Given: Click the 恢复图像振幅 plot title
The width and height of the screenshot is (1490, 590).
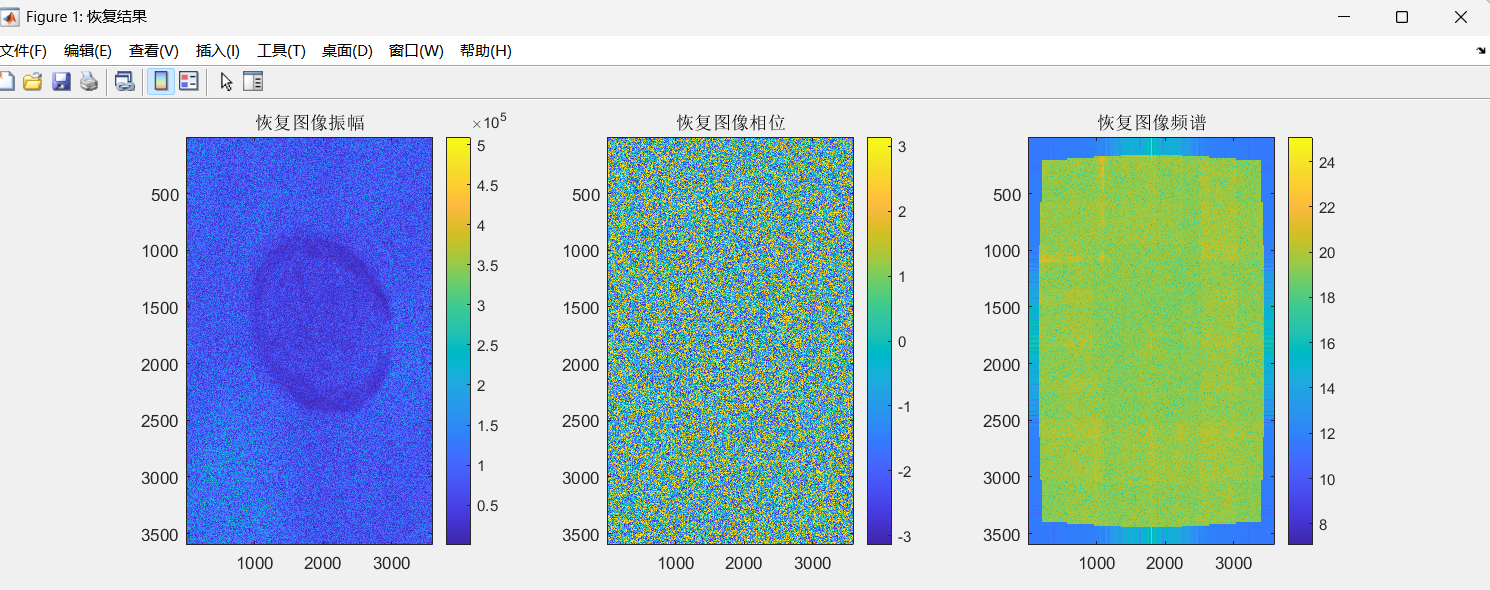Looking at the screenshot, I should [310, 123].
